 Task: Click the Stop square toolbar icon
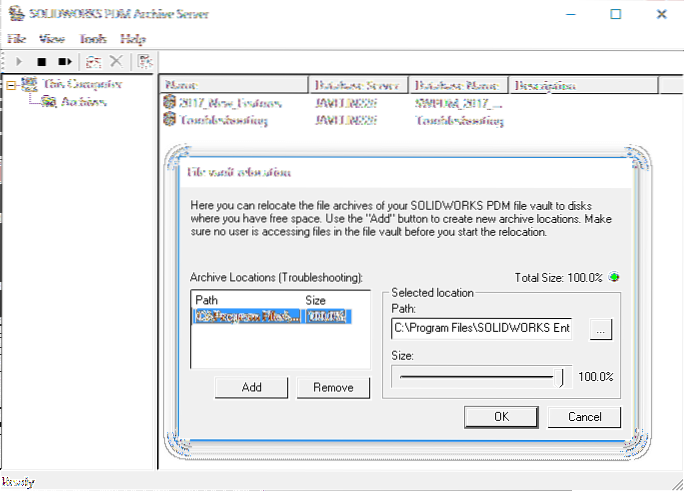point(41,61)
